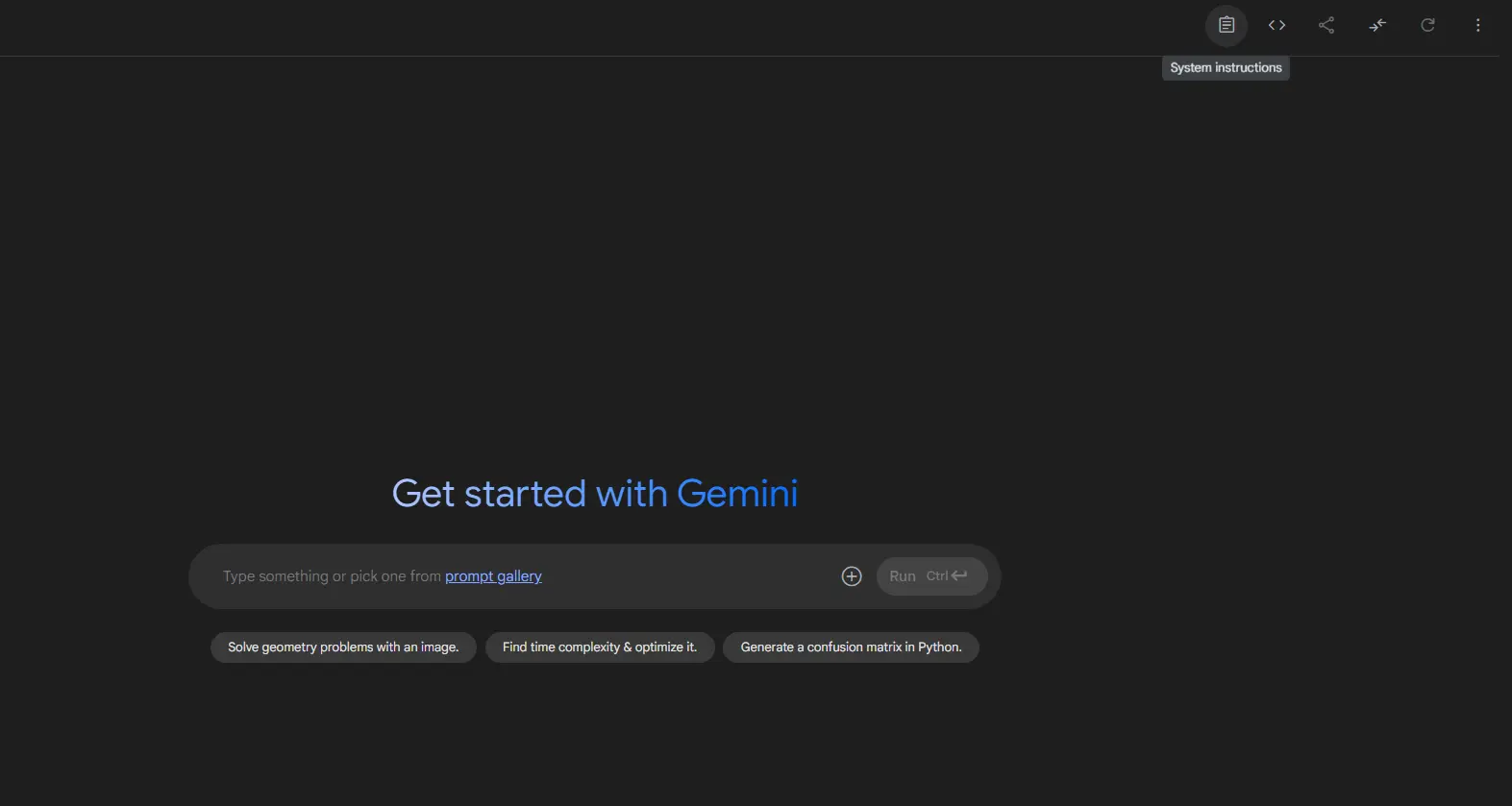Click the 'Get started' text in heading
The height and width of the screenshot is (806, 1512).
point(489,494)
